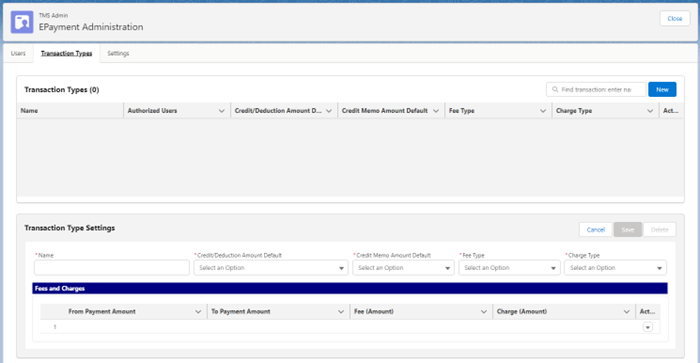Expand To Payment Amount column chevron
Screen dimensions: 700x363
341,312
